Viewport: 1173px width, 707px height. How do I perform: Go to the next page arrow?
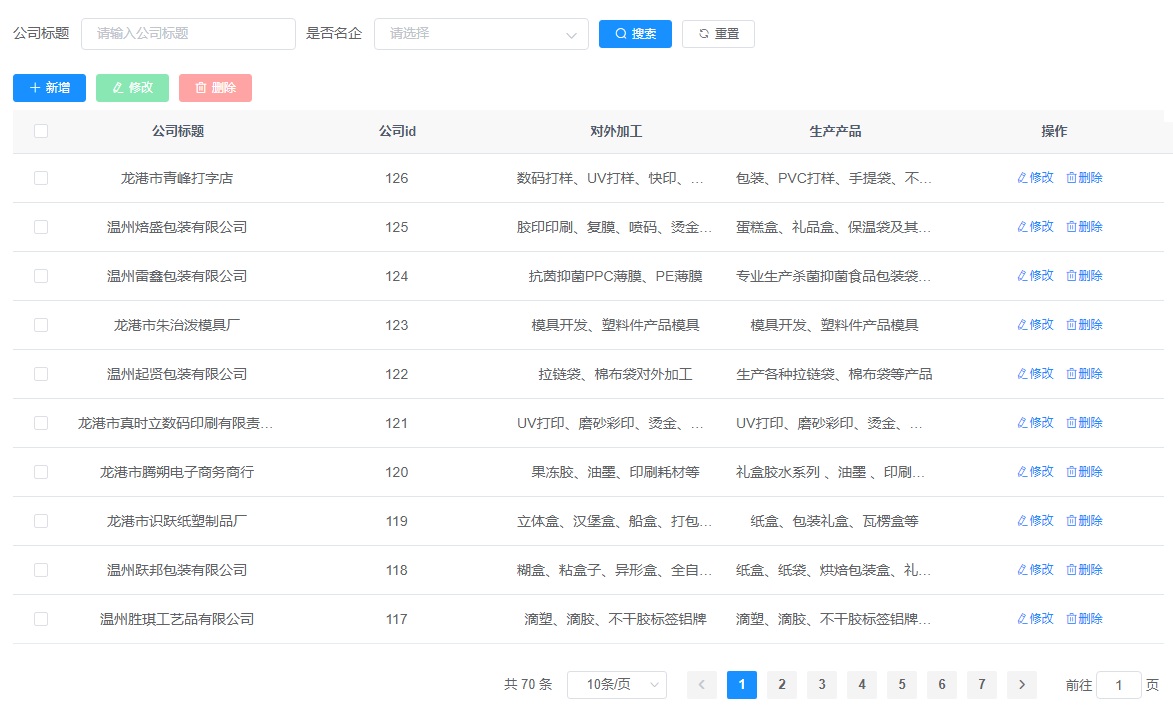click(1022, 685)
